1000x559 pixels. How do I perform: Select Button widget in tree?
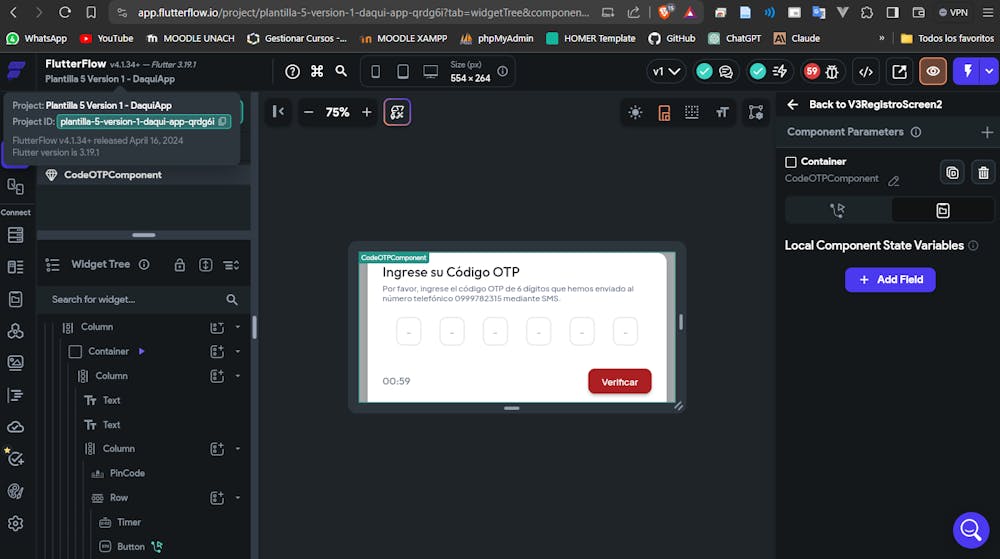(130, 547)
